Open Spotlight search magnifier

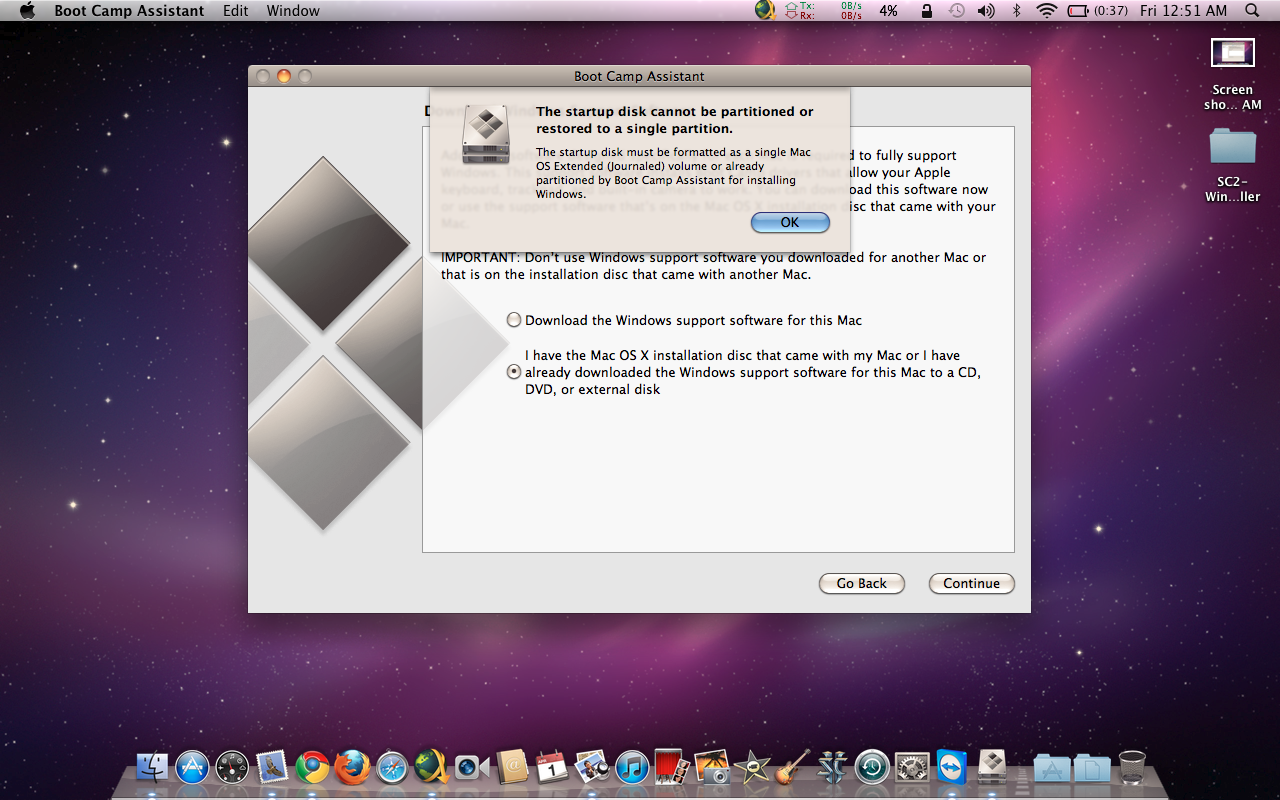tap(1252, 11)
